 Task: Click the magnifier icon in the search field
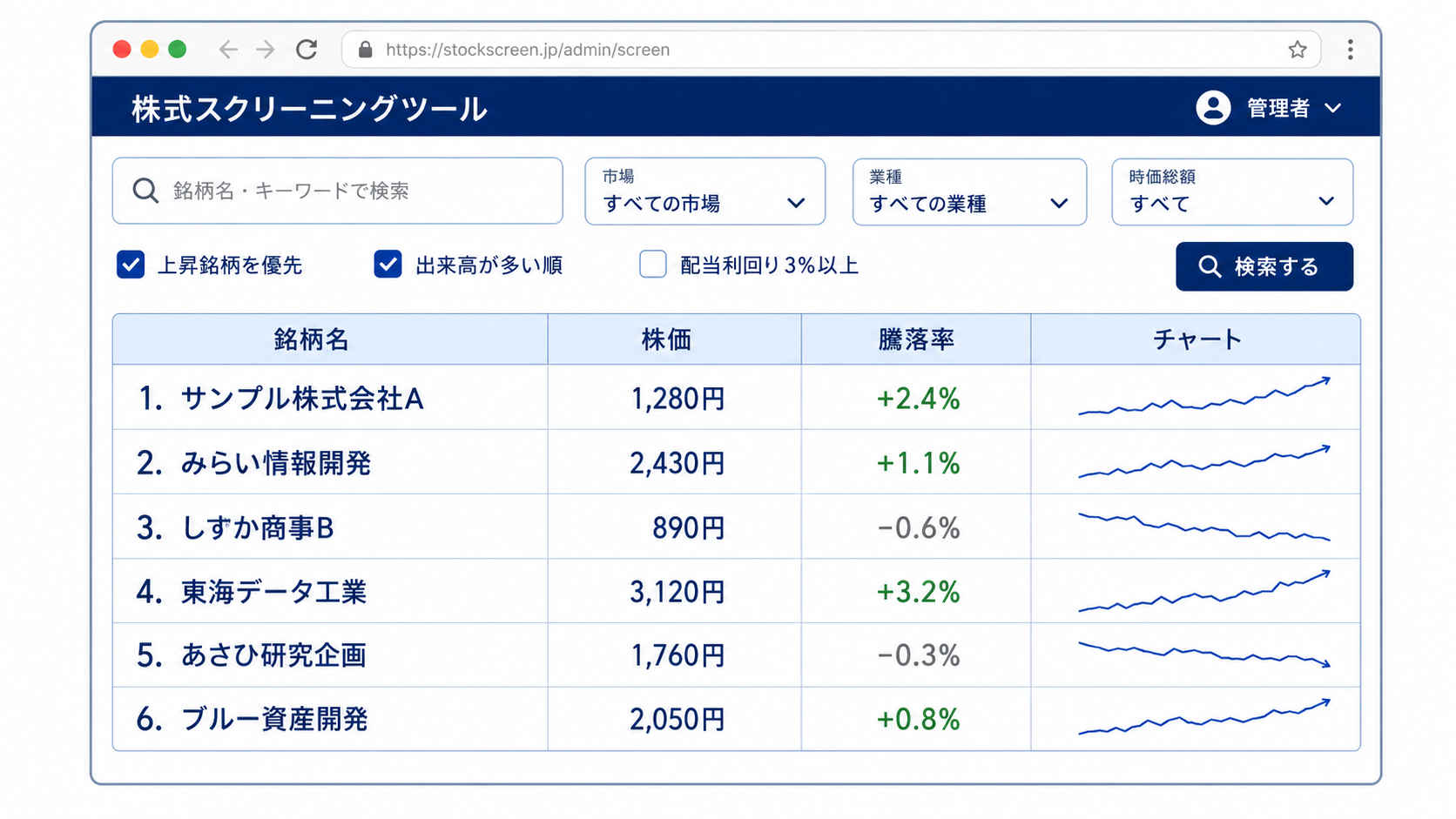(x=145, y=191)
